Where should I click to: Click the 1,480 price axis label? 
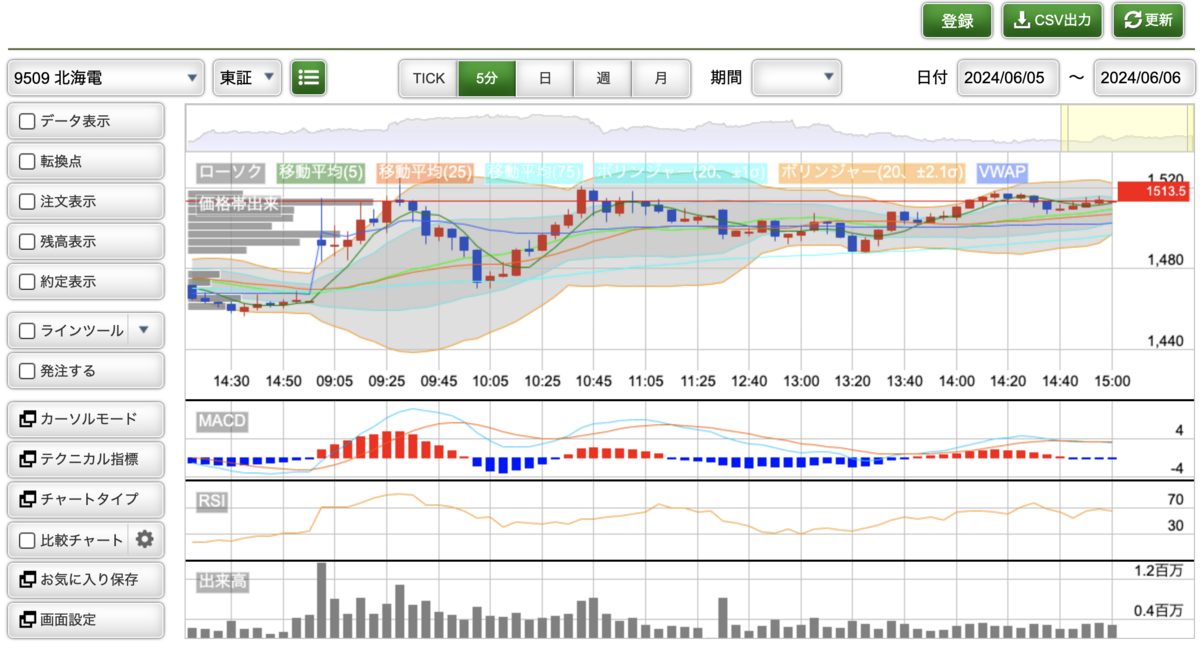coord(1164,261)
